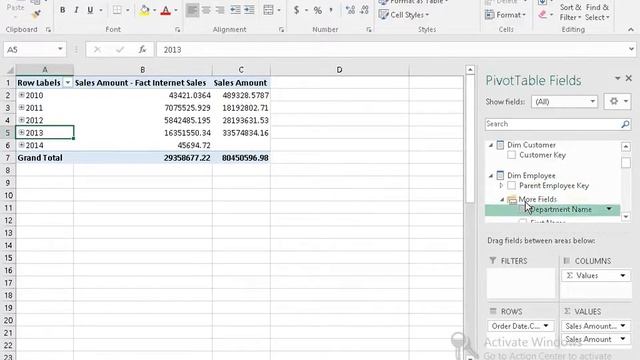Expand the 2014 row in the pivot table

(x=22, y=144)
